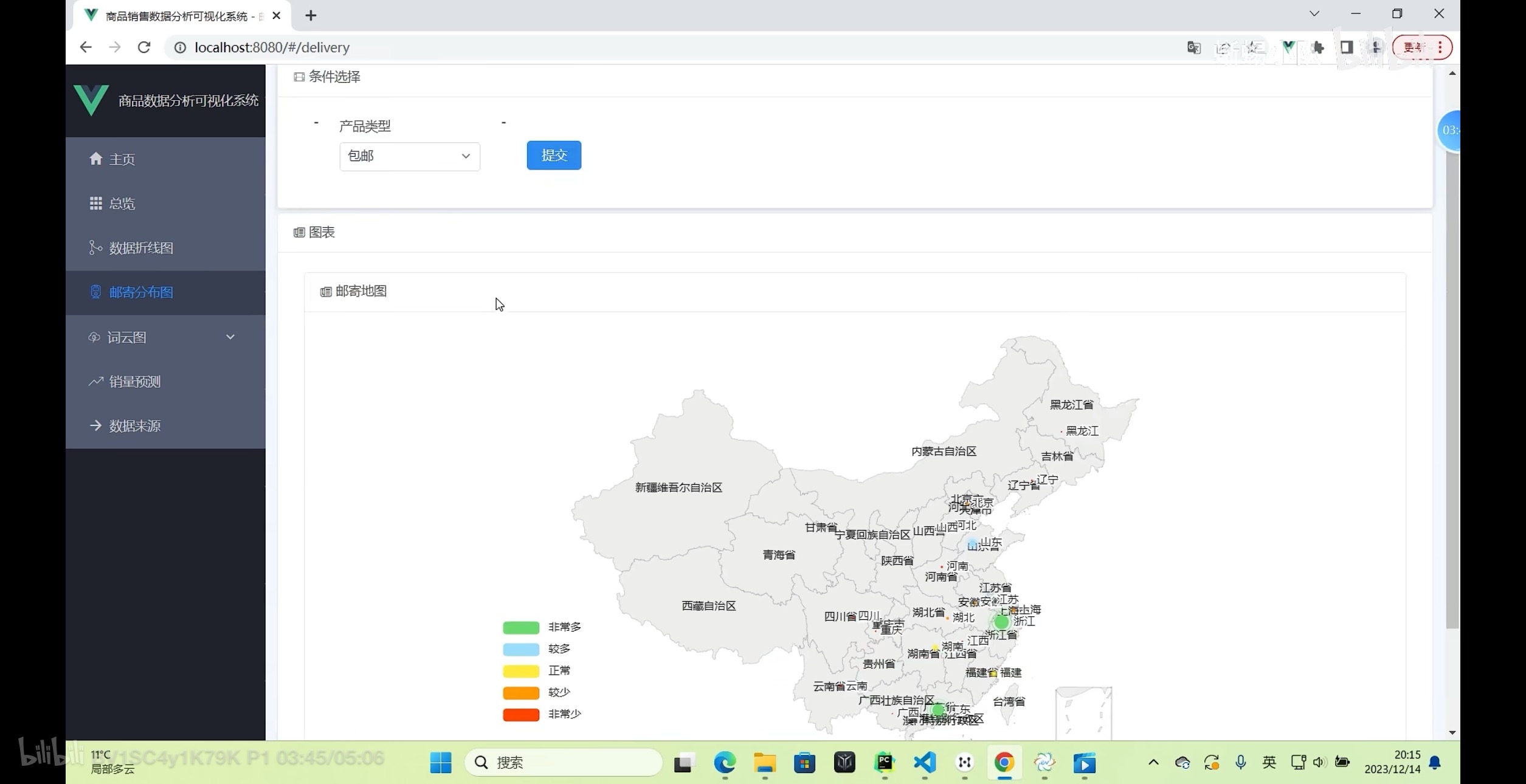
Task: Switch to the 商品销售数据分析可视化系统 browser tab
Action: pos(176,16)
